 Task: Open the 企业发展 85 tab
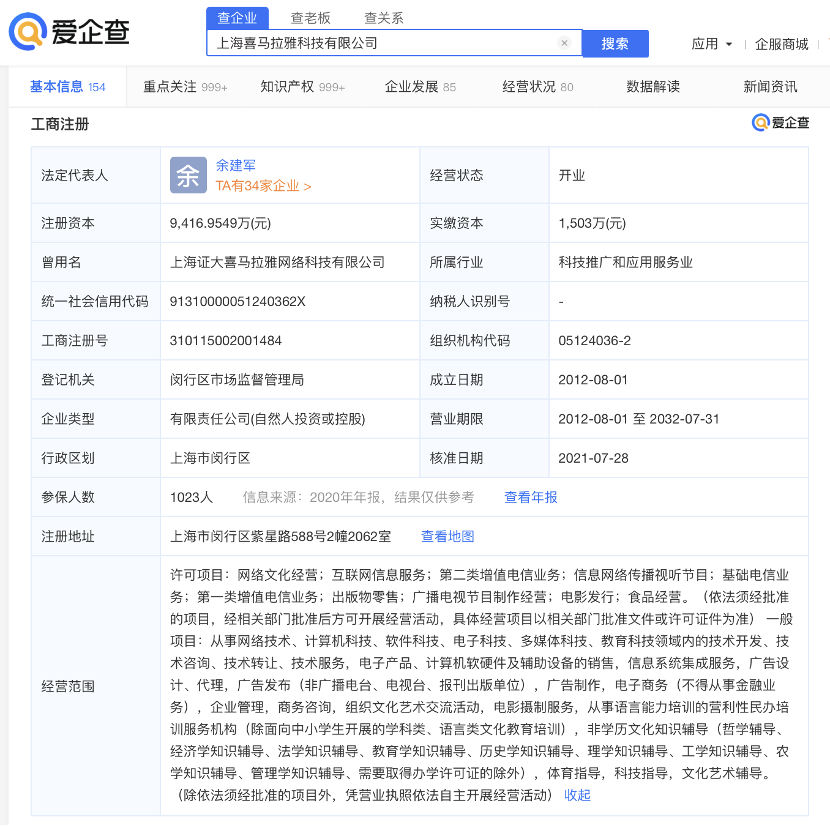point(420,87)
